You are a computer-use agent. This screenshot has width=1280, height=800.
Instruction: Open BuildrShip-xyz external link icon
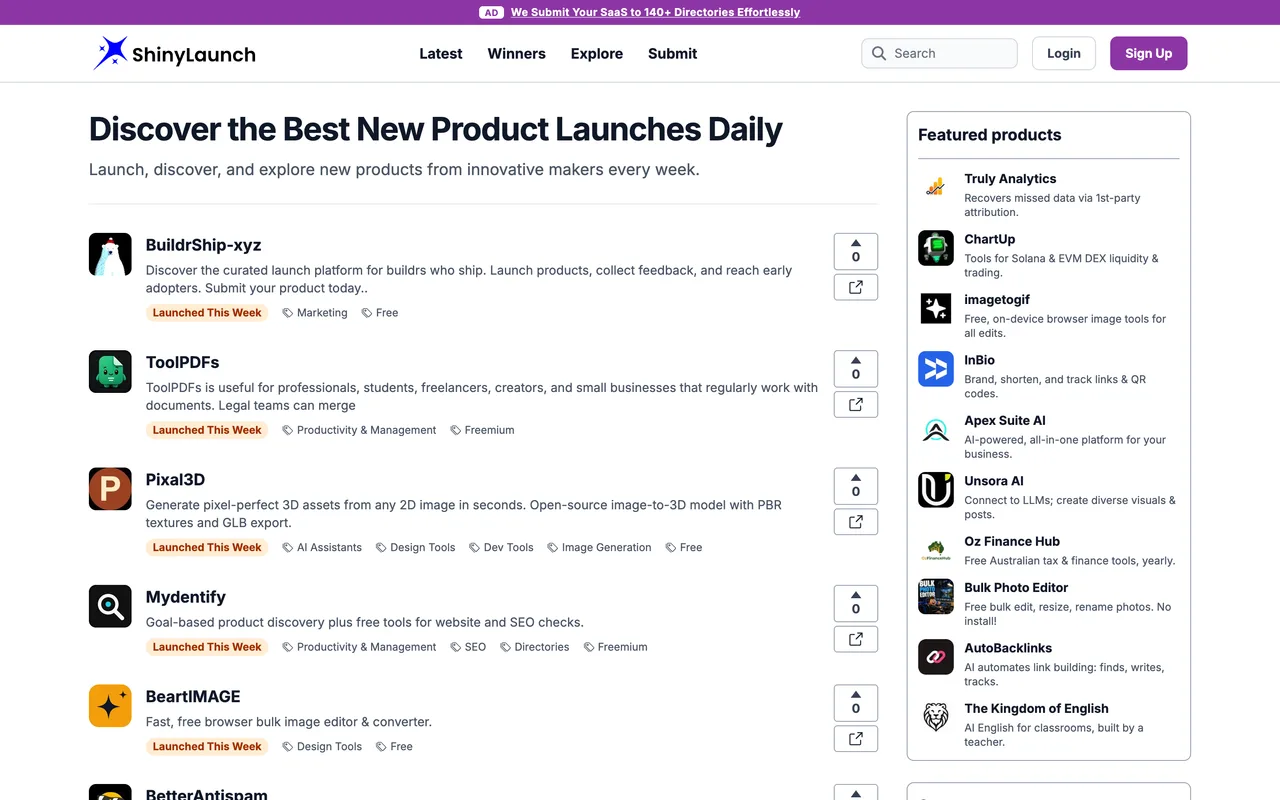point(856,287)
